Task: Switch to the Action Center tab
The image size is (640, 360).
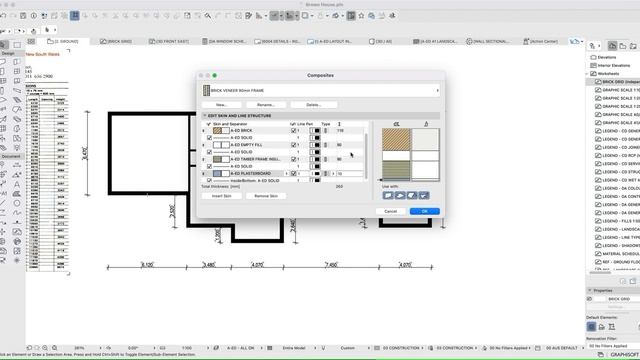Action: pyautogui.click(x=540, y=41)
